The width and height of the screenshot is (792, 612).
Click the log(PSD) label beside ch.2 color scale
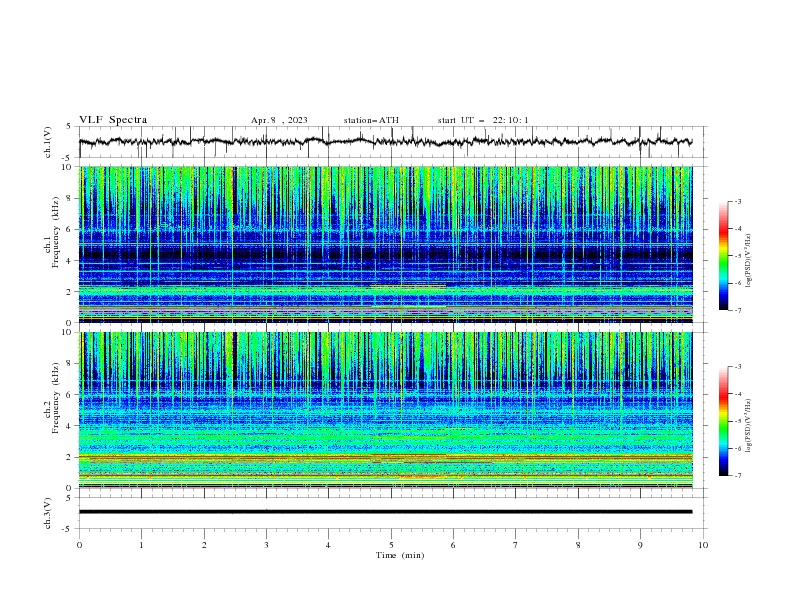coord(749,425)
